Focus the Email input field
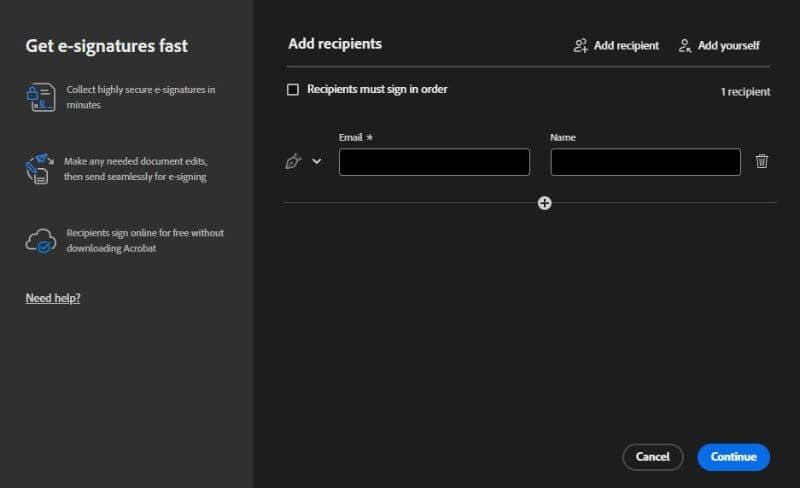Viewport: 800px width, 488px height. (434, 162)
